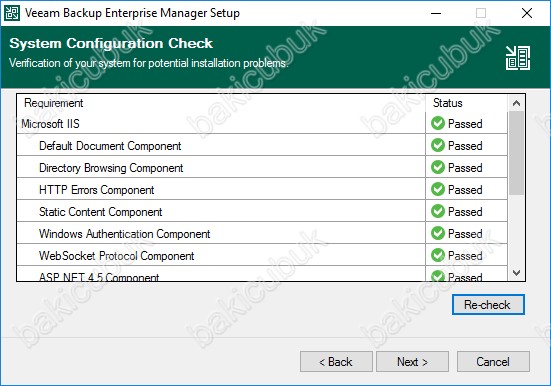Click the vertical scrollbar thumb of the list

[516, 153]
